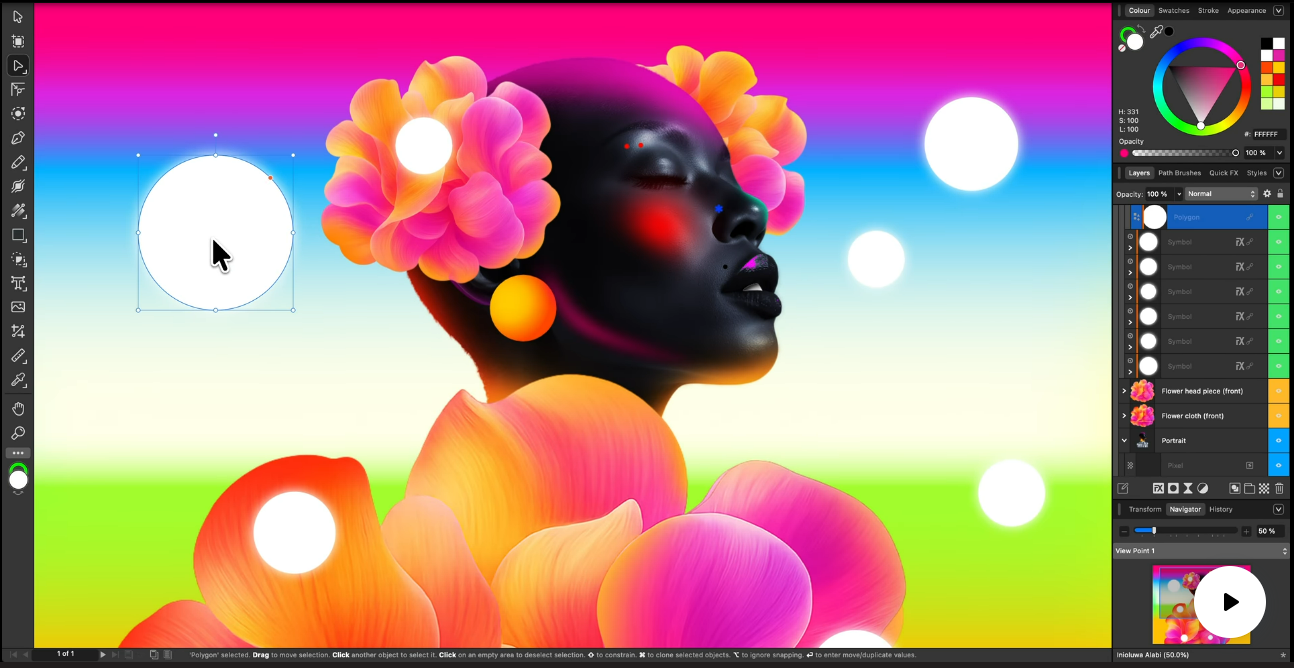
Task: Click the navigator zoom-in plus button
Action: 1246,531
